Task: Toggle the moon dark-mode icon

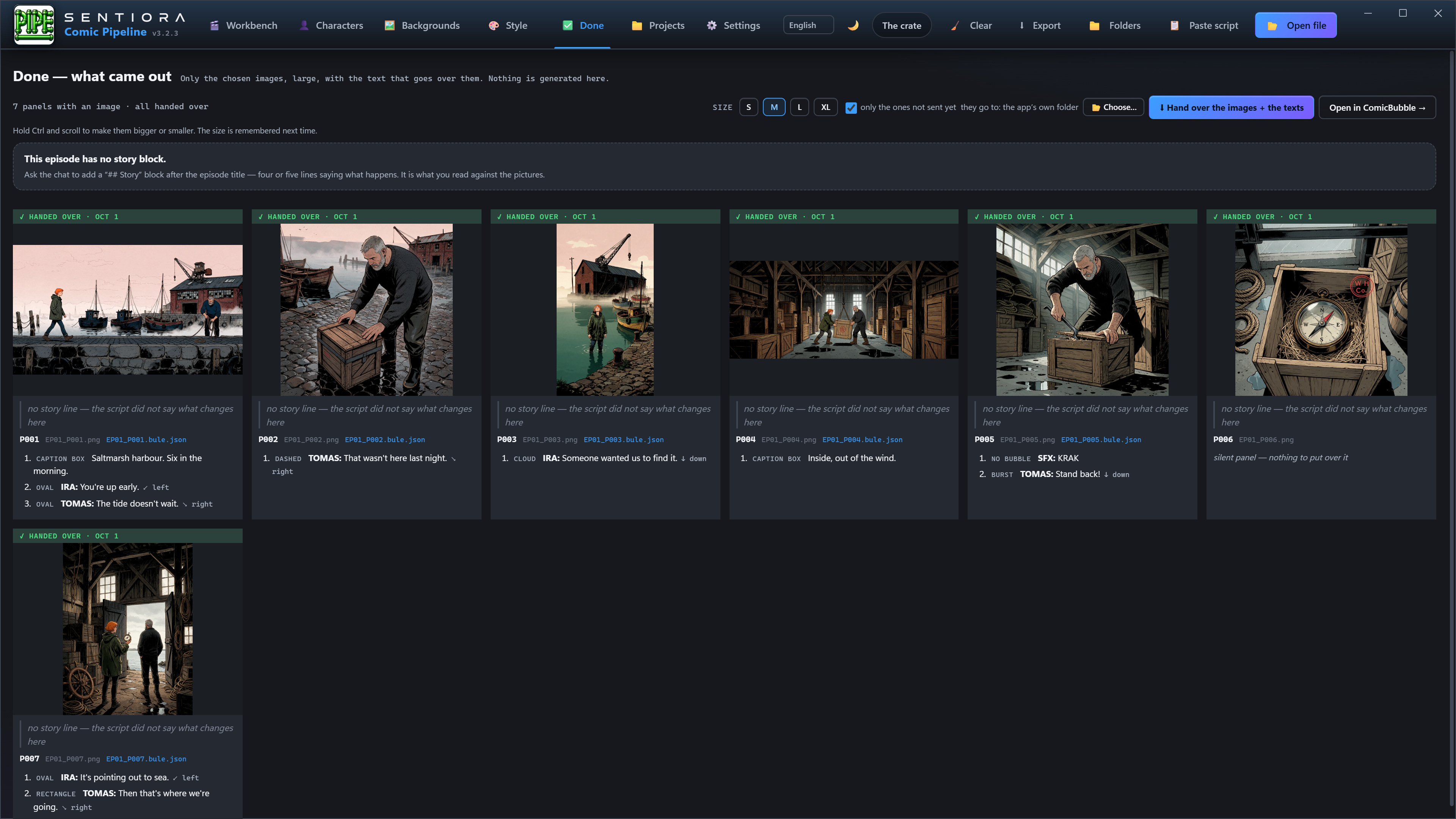Action: click(x=853, y=25)
